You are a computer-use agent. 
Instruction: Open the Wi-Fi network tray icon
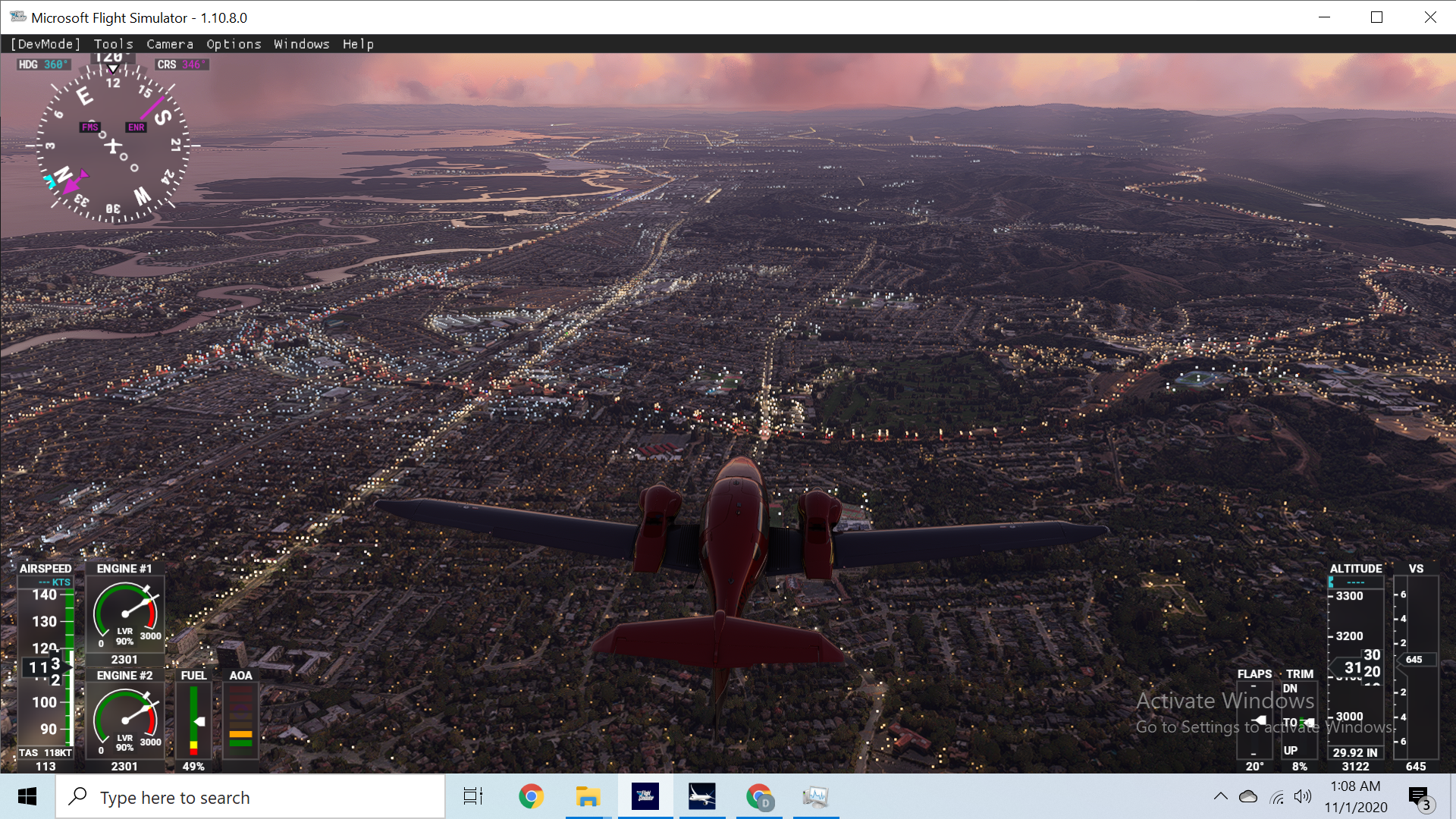tap(1277, 797)
